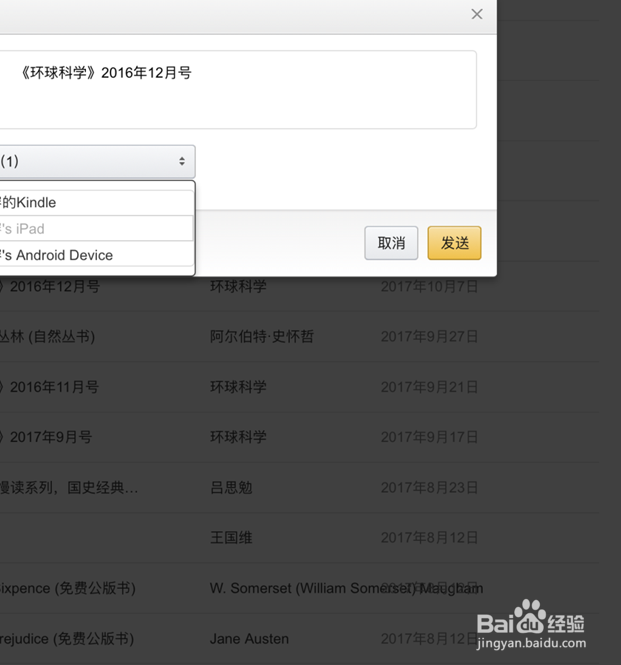This screenshot has height=665, width=621.
Task: Click the 取消 button
Action: [391, 243]
